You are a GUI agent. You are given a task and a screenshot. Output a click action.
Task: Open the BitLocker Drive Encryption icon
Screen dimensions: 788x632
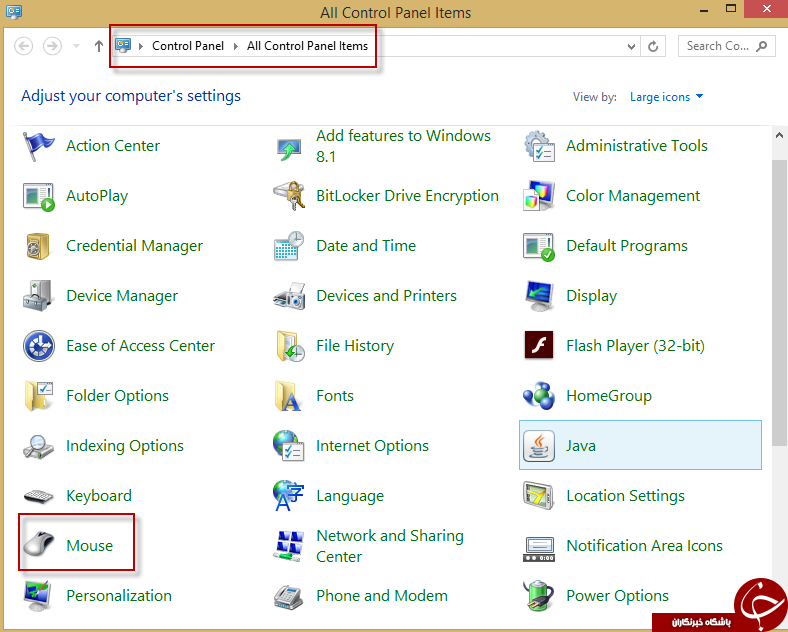tap(289, 195)
